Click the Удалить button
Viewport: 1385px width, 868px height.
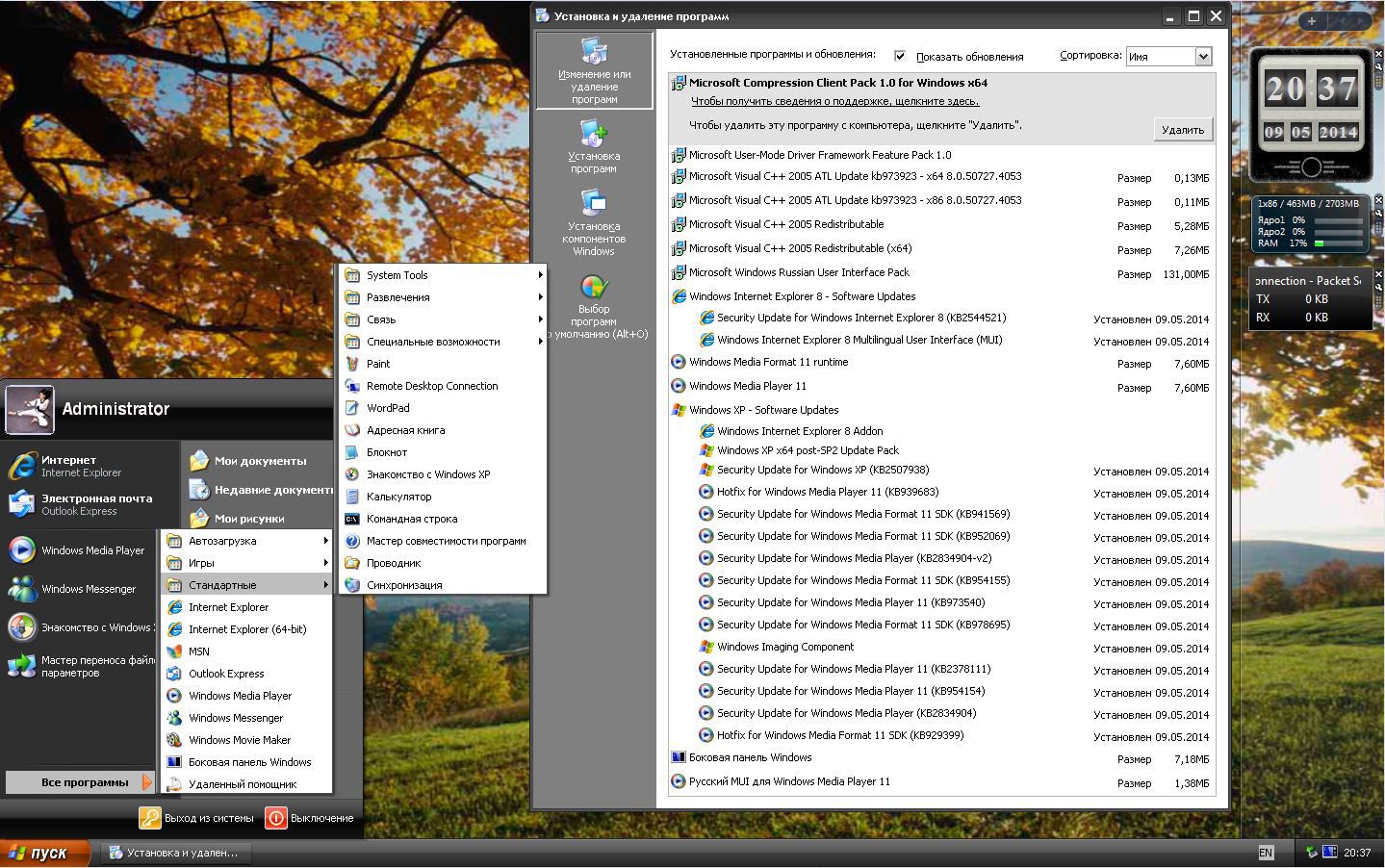pos(1183,130)
